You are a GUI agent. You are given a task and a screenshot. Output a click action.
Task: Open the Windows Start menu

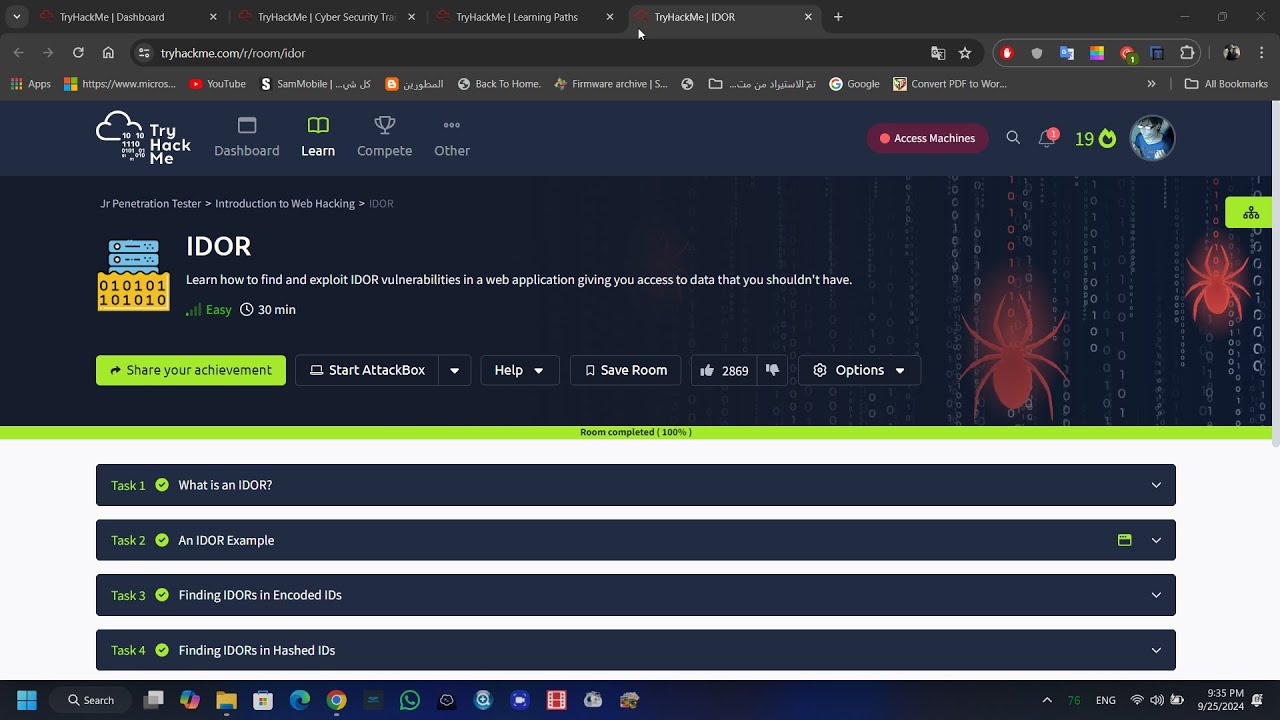(27, 700)
